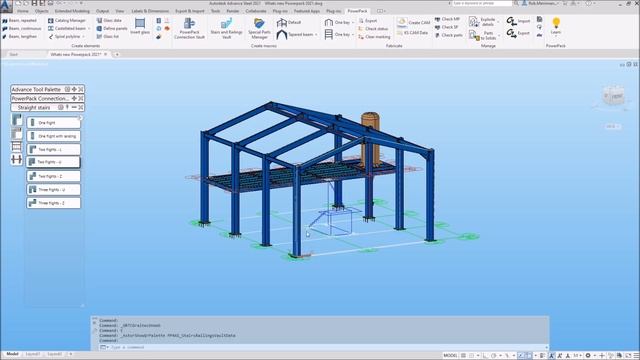Open the Spiral polyline dropdown
The width and height of the screenshot is (640, 360).
coord(83,36)
